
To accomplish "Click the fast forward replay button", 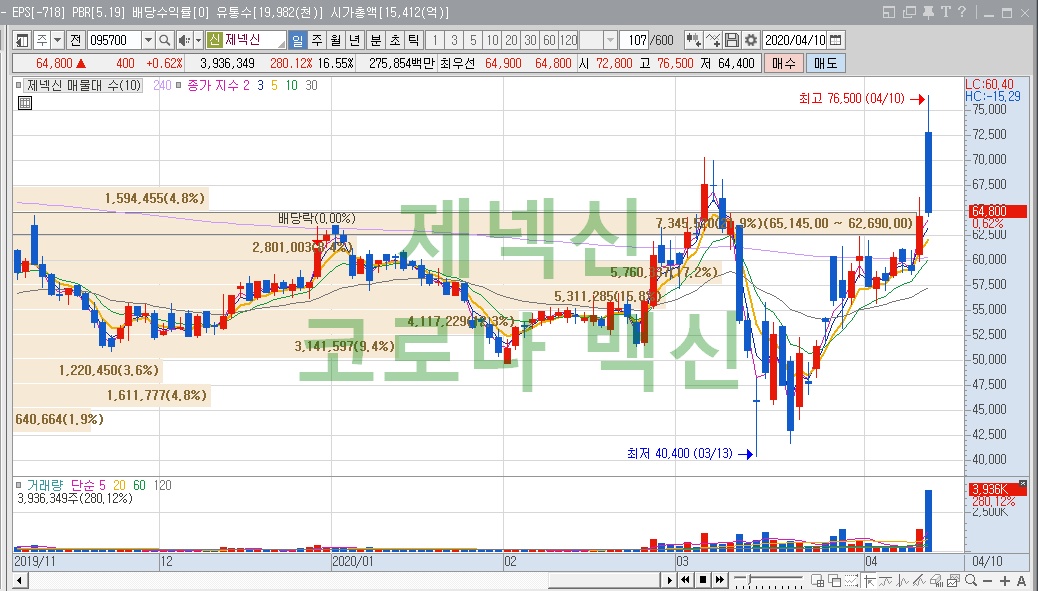I will click(x=720, y=580).
